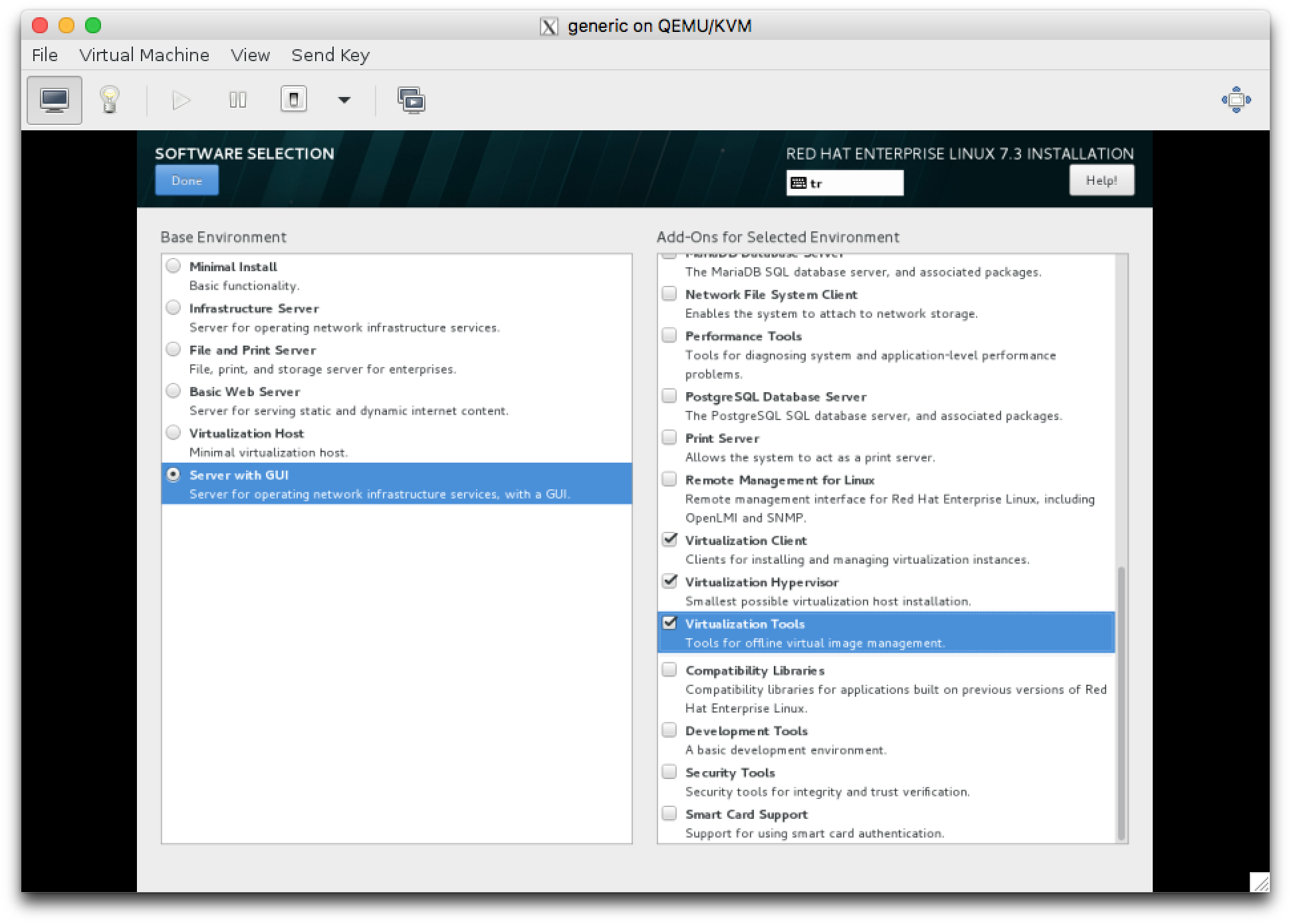Power on the virtual machine
Screen dimensions: 1291x924
pos(181,100)
